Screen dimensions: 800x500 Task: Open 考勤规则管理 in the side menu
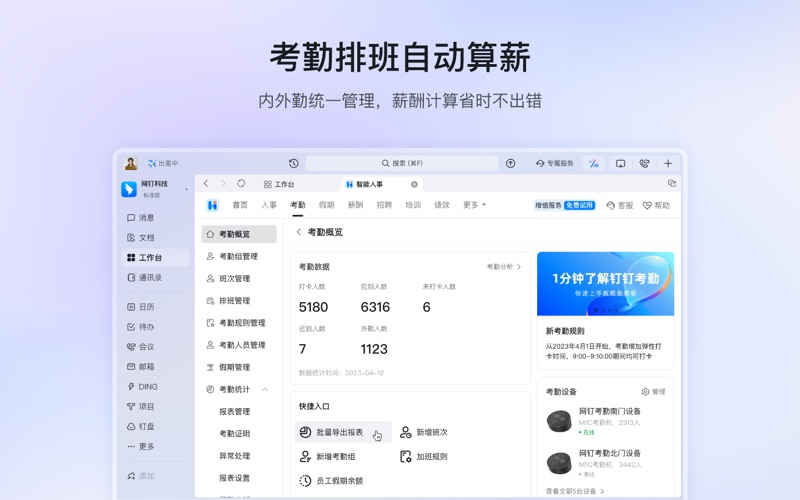tap(239, 323)
